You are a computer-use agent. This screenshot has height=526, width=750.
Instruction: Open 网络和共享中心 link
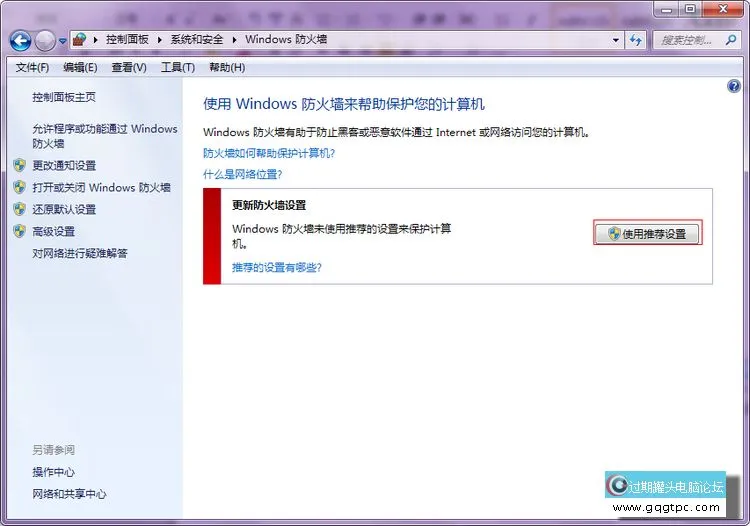69,494
